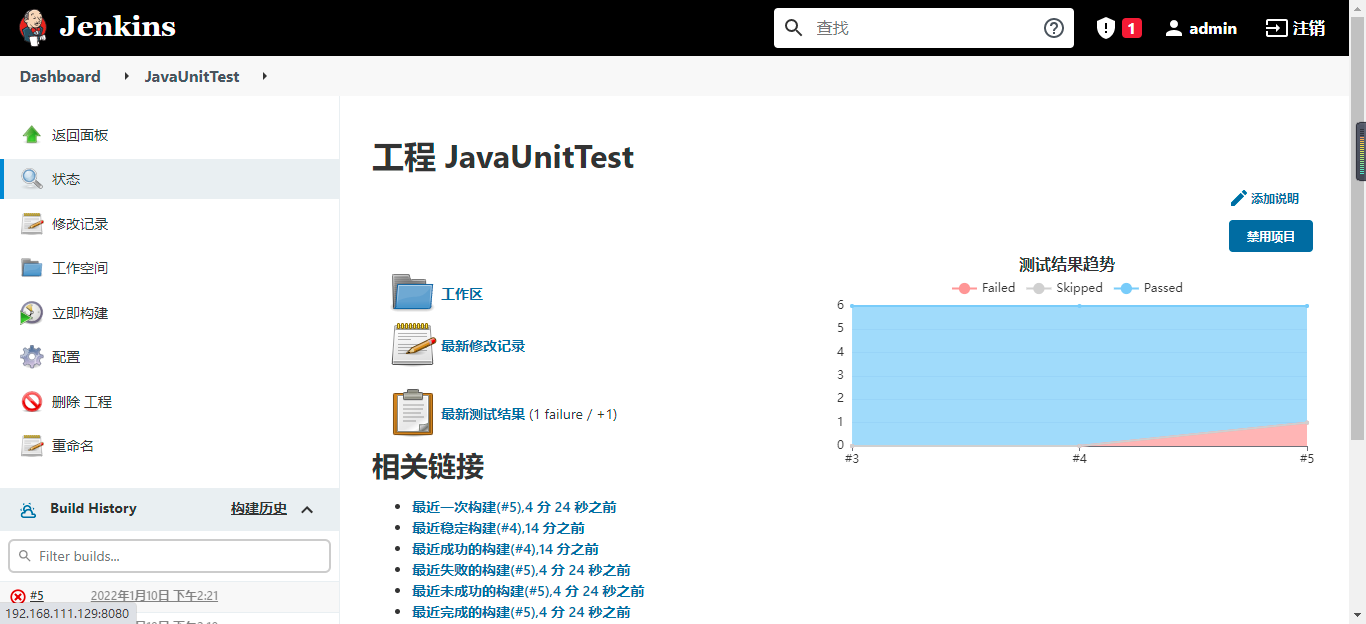The image size is (1366, 624).
Task: Click the large folder 工作区 icon
Action: [412, 293]
